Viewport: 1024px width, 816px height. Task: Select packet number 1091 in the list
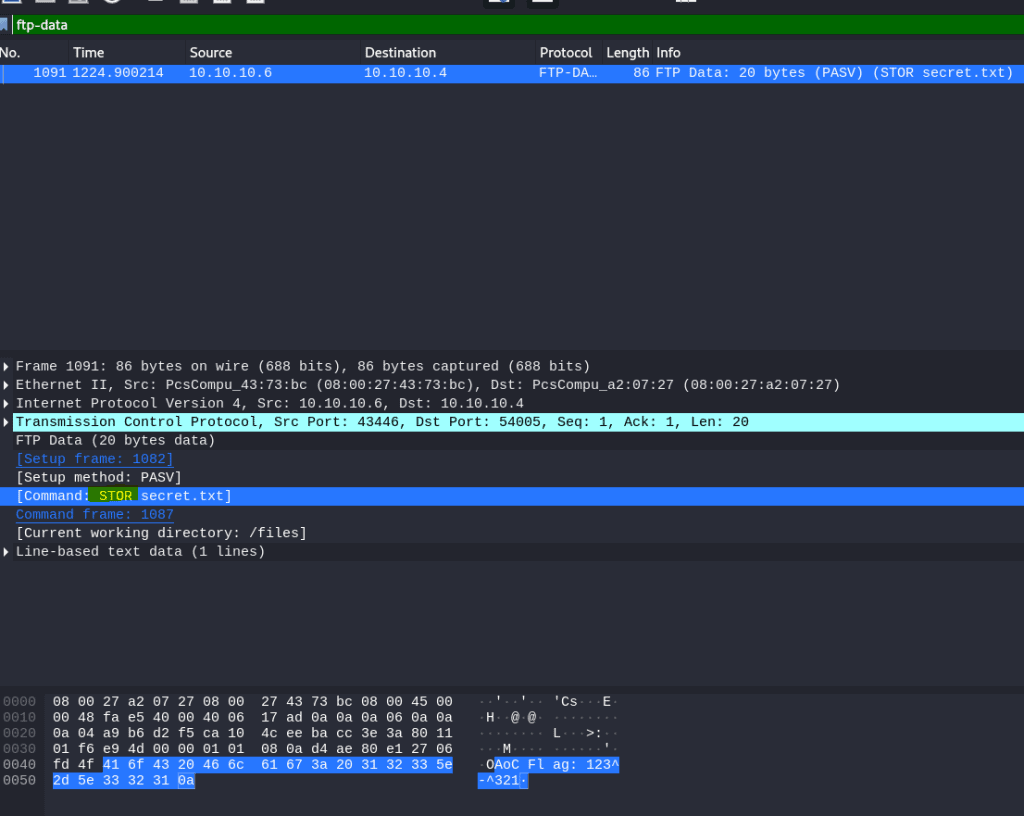(x=512, y=73)
